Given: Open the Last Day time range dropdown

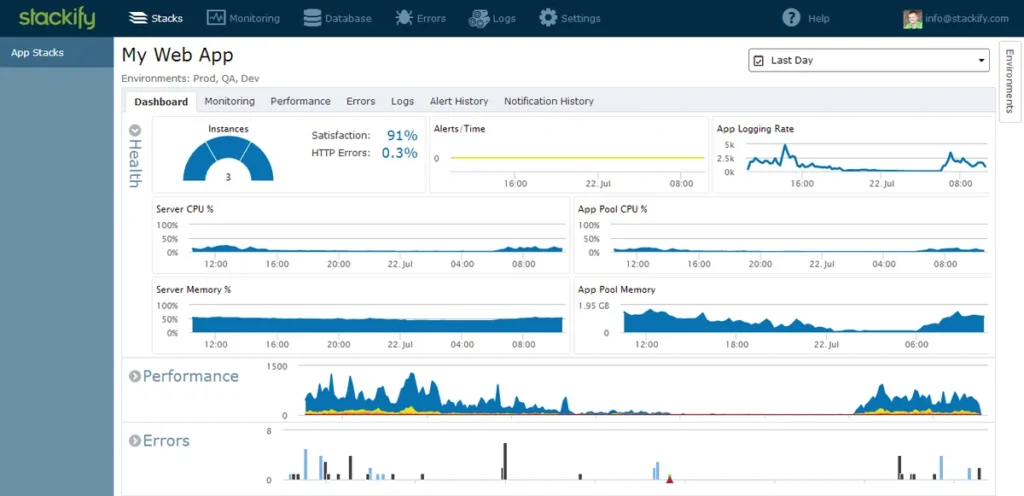Looking at the screenshot, I should tap(868, 61).
